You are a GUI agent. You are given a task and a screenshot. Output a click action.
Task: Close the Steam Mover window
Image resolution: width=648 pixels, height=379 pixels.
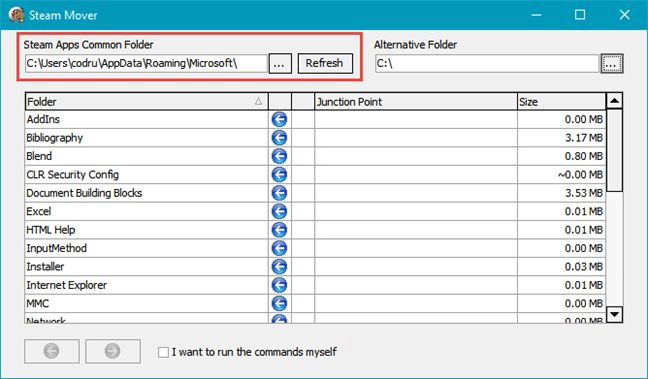coord(624,15)
